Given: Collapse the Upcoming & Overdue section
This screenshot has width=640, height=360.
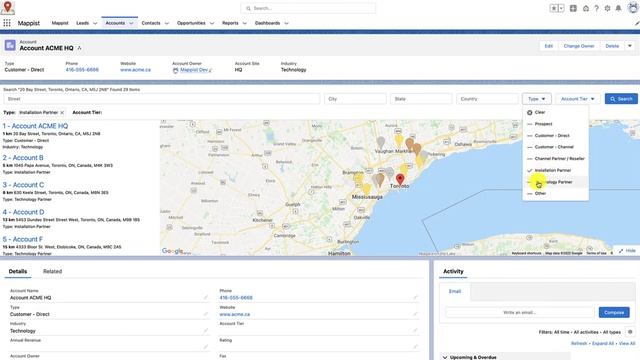Looking at the screenshot, I should tap(445, 357).
